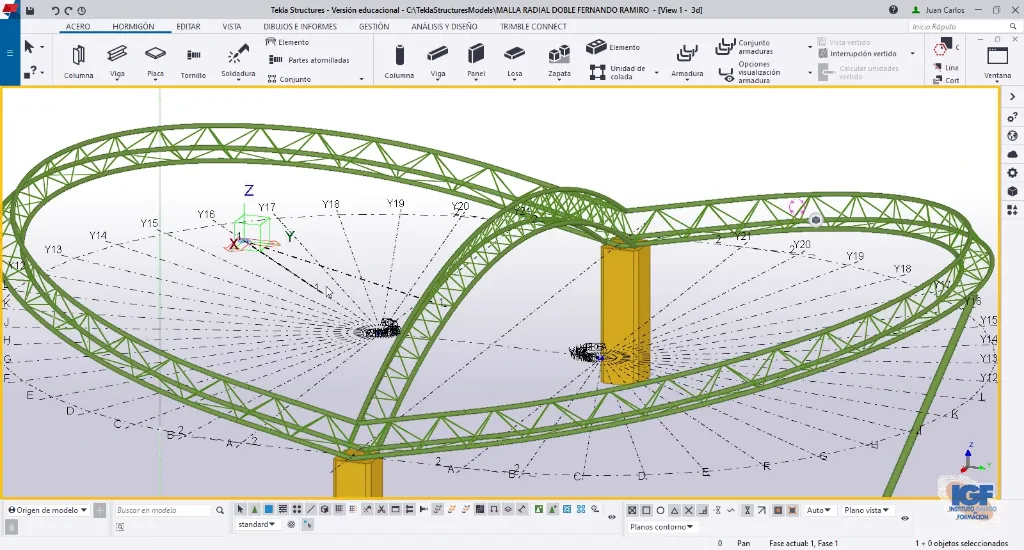This screenshot has width=1024, height=550.
Task: Insert a steel Columna from ACERO group
Action: tap(78, 61)
